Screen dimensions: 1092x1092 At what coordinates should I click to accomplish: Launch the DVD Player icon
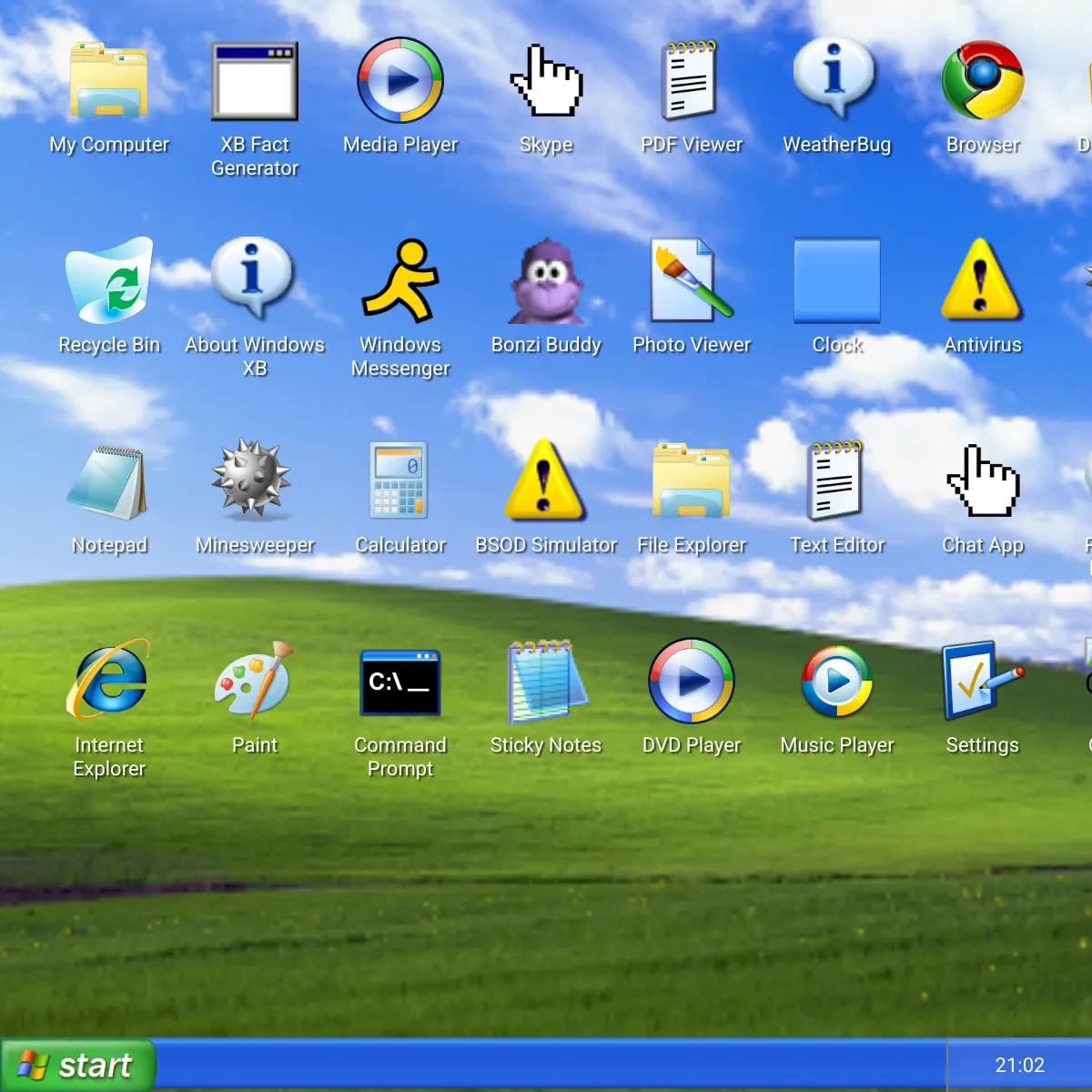692,681
